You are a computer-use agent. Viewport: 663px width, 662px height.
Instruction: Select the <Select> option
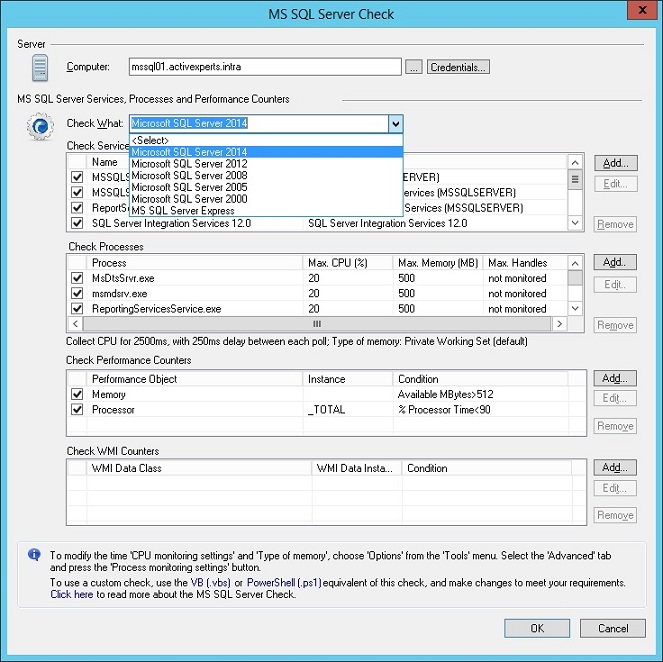pos(266,140)
